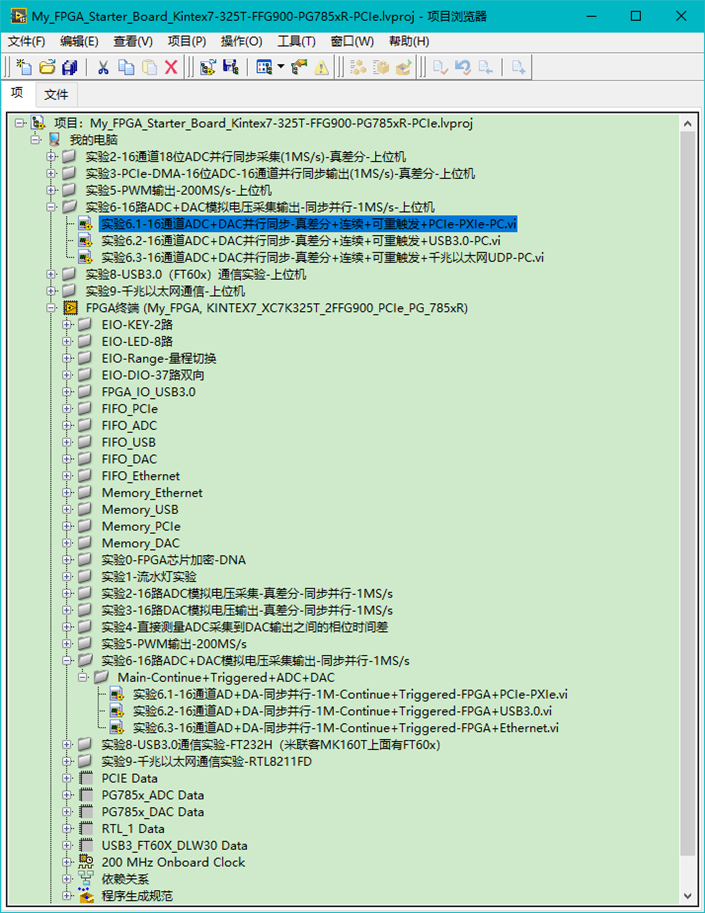Click the 依赖关系 dependencies icon

coord(86,879)
